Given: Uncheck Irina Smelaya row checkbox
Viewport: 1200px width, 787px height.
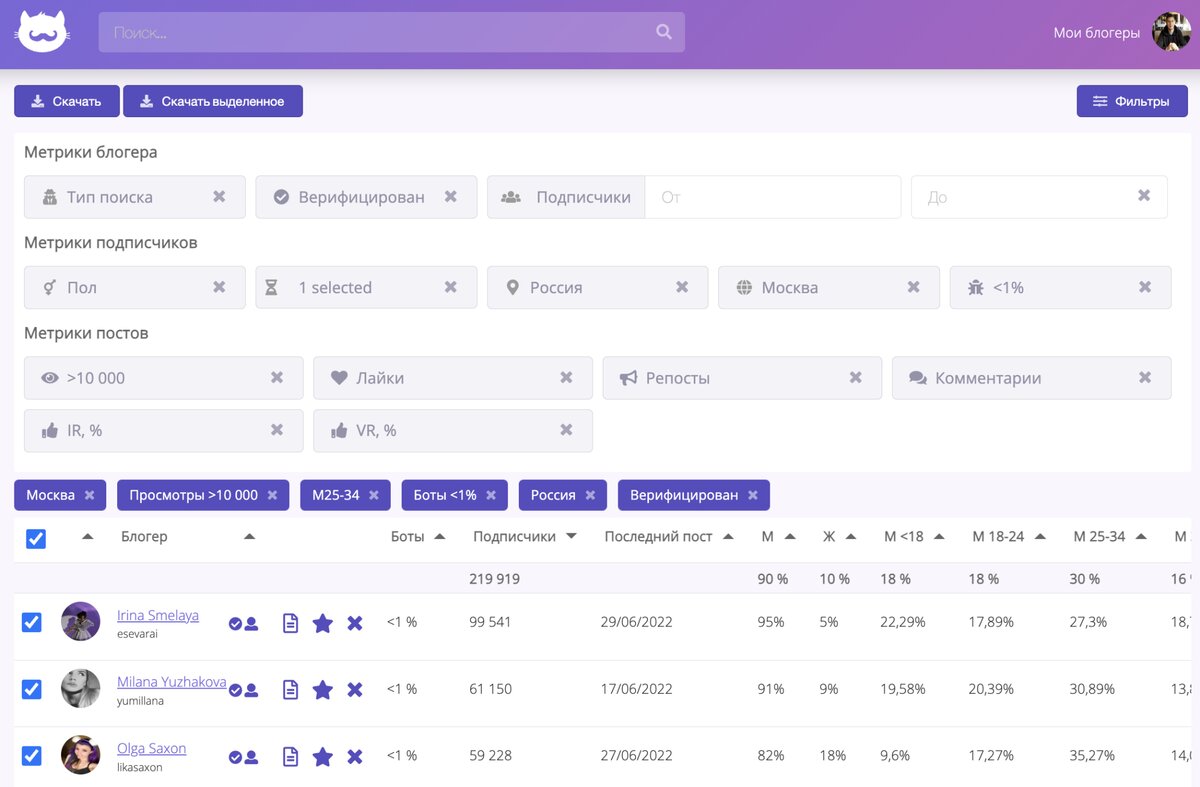Looking at the screenshot, I should pos(32,622).
